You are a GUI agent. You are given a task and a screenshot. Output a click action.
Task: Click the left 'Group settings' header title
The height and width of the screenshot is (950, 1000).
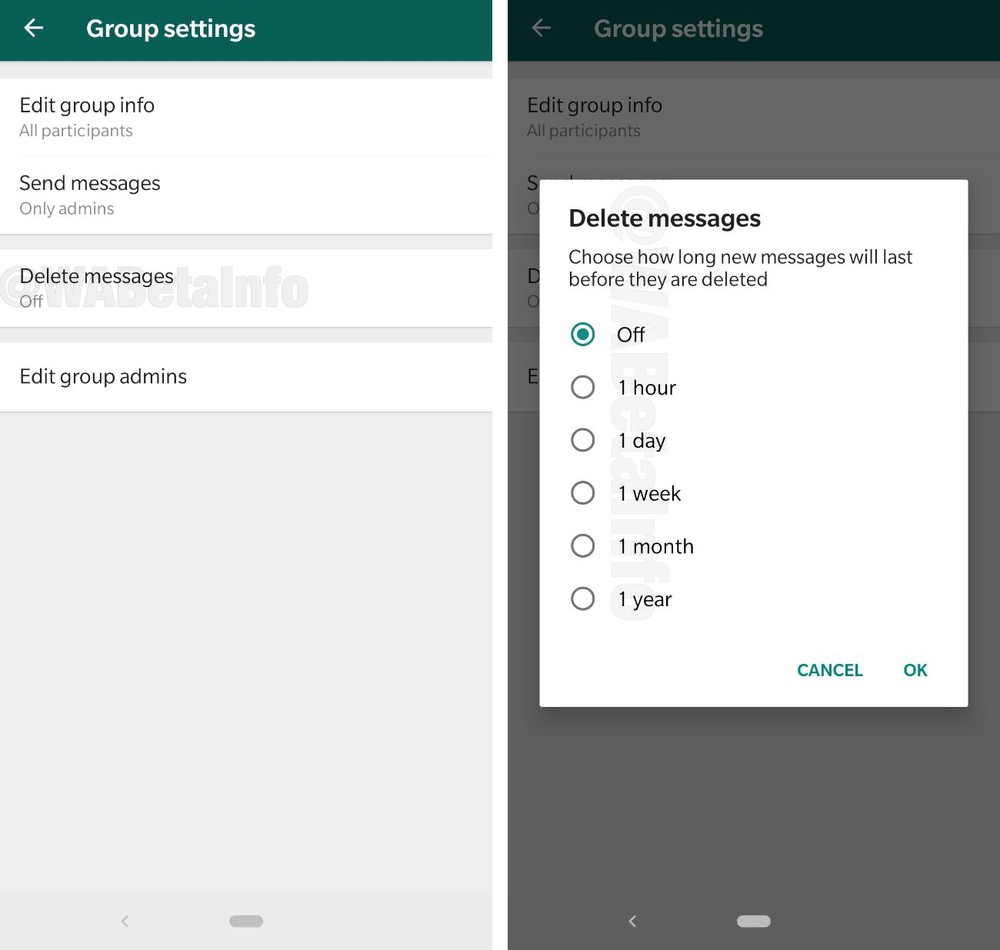171,29
